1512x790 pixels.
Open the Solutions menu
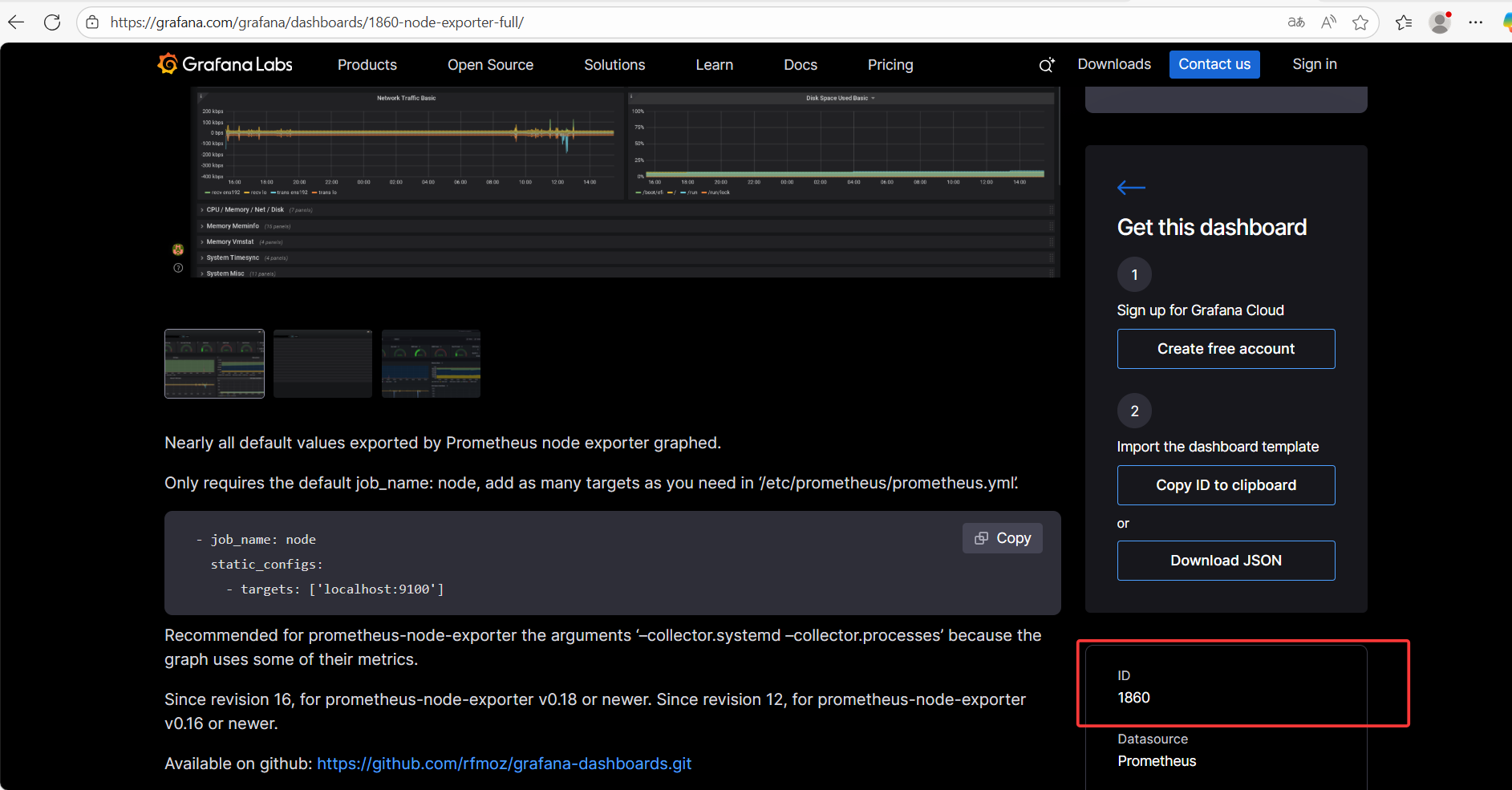click(x=614, y=65)
